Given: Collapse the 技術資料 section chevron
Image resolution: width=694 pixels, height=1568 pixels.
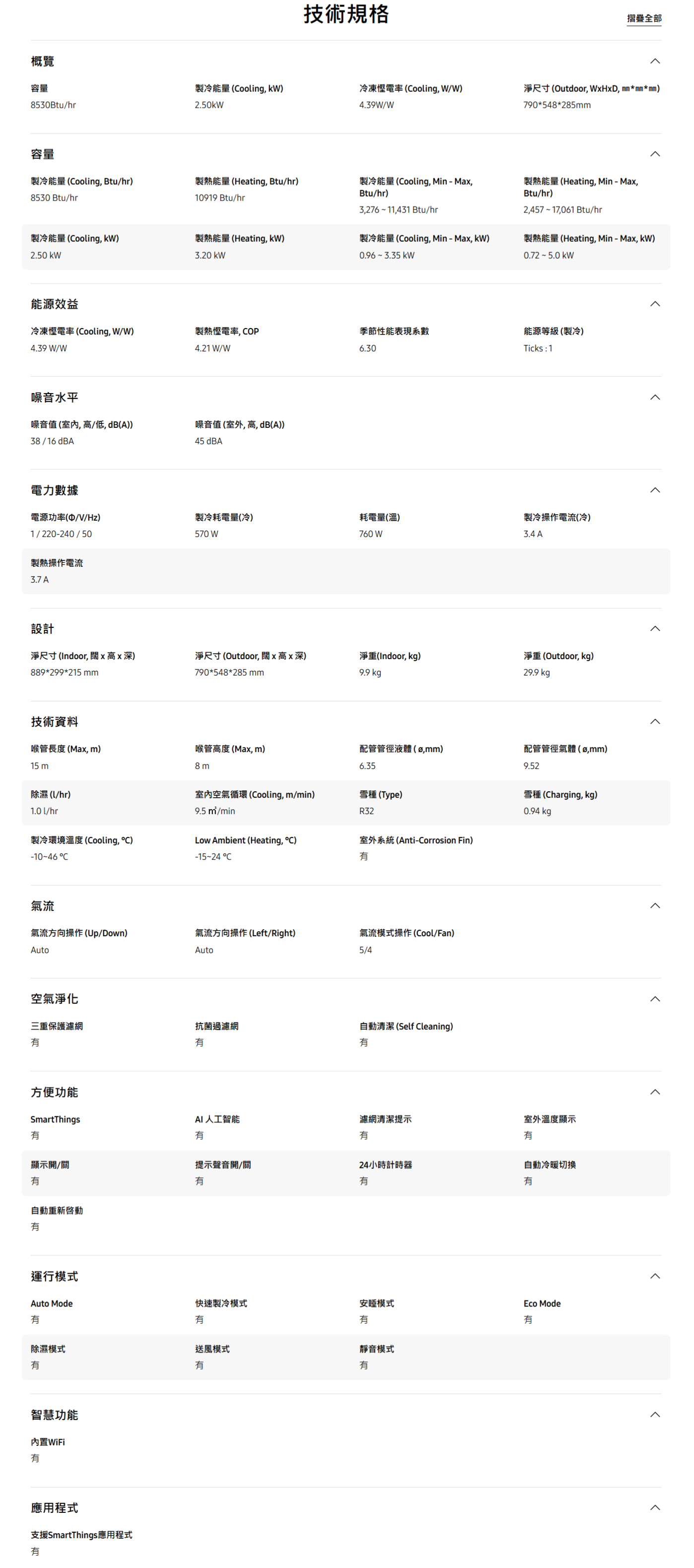Looking at the screenshot, I should tap(654, 722).
